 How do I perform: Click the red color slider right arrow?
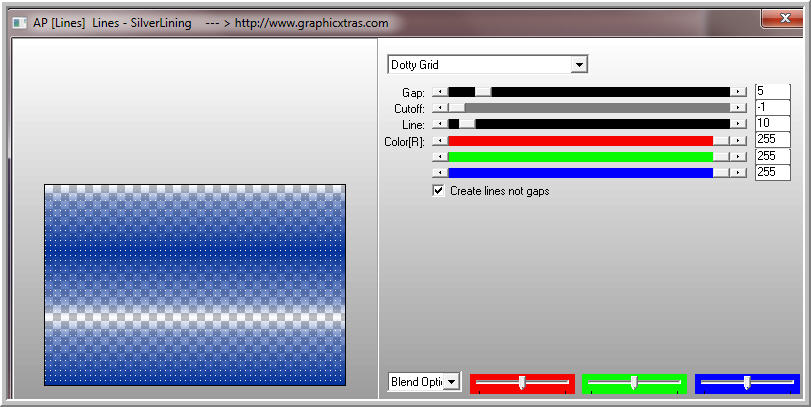[738, 141]
